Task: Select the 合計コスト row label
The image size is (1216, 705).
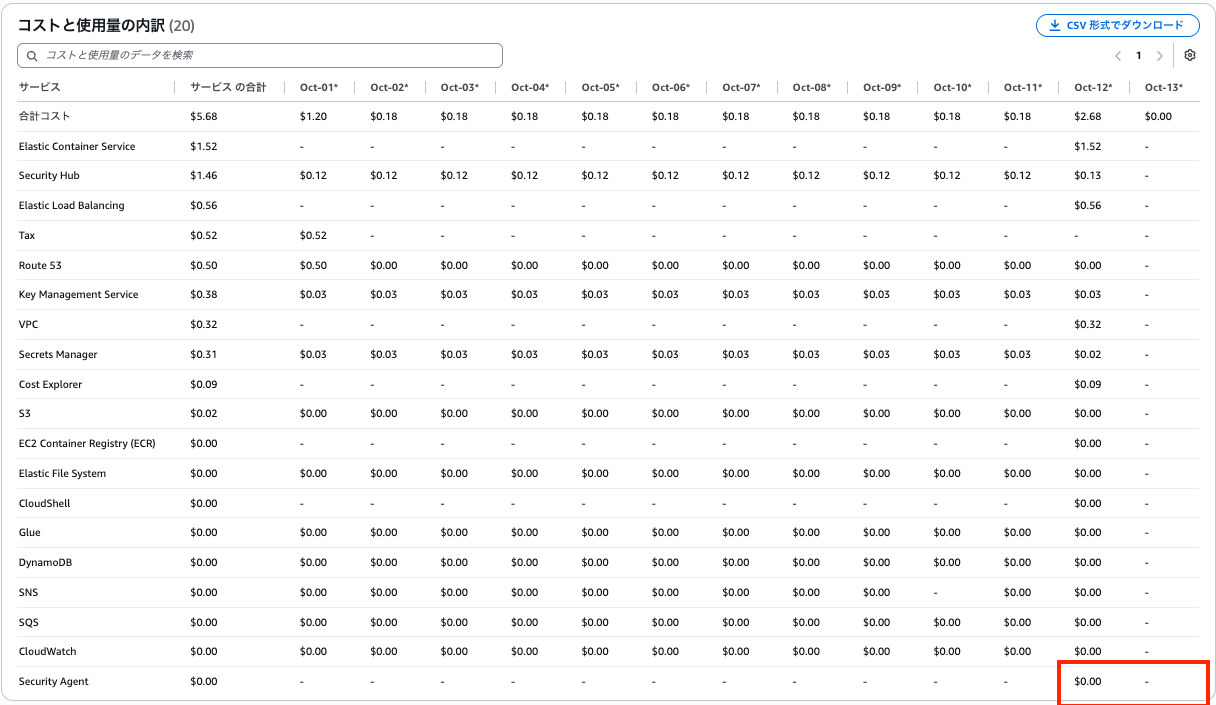Action: (x=44, y=117)
